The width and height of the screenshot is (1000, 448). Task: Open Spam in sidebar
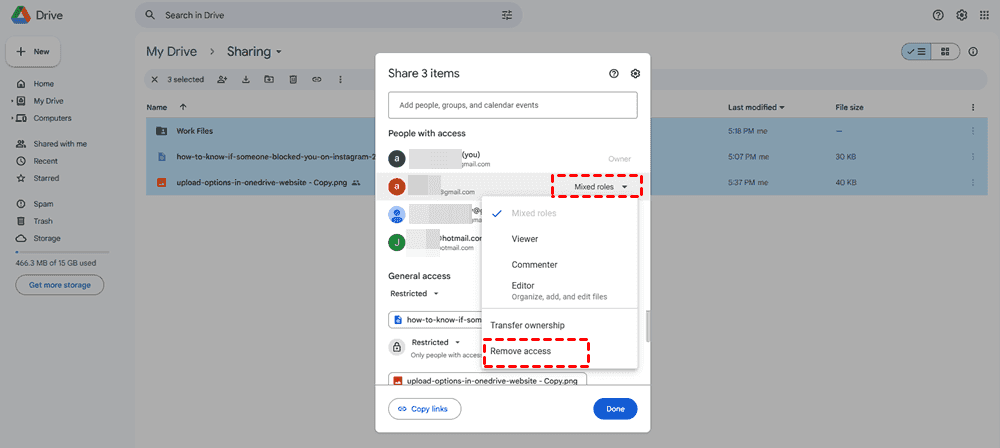pyautogui.click(x=43, y=204)
